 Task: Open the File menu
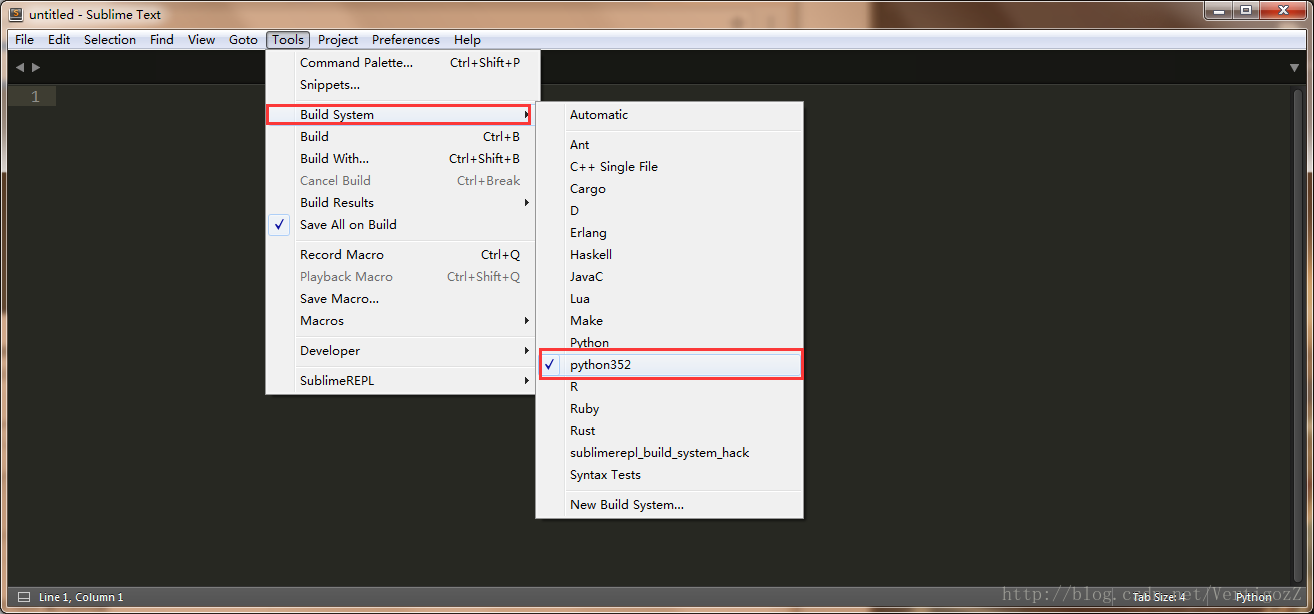[24, 40]
